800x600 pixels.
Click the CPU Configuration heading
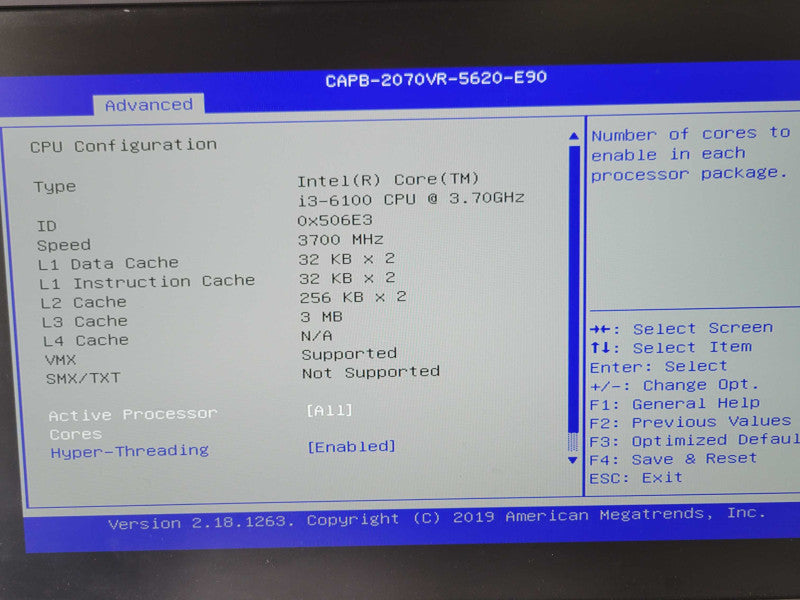pyautogui.click(x=123, y=146)
